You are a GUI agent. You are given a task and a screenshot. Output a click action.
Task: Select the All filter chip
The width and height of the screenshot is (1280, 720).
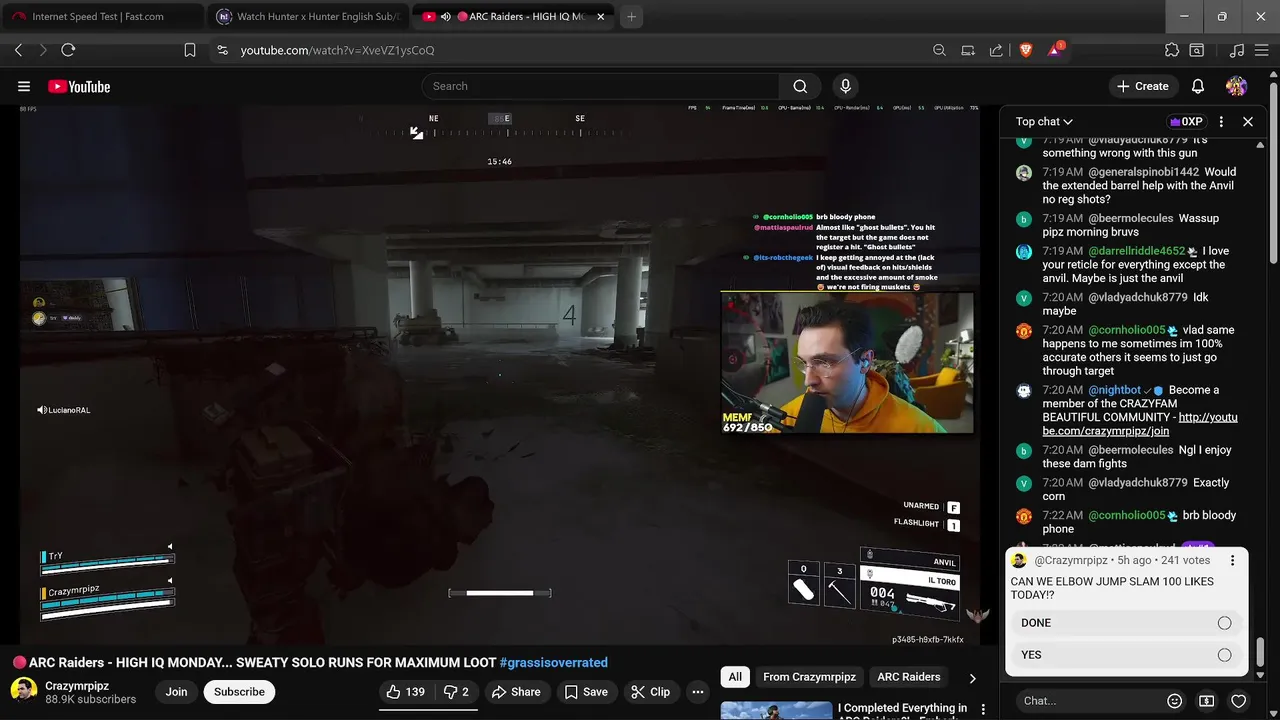coord(735,677)
